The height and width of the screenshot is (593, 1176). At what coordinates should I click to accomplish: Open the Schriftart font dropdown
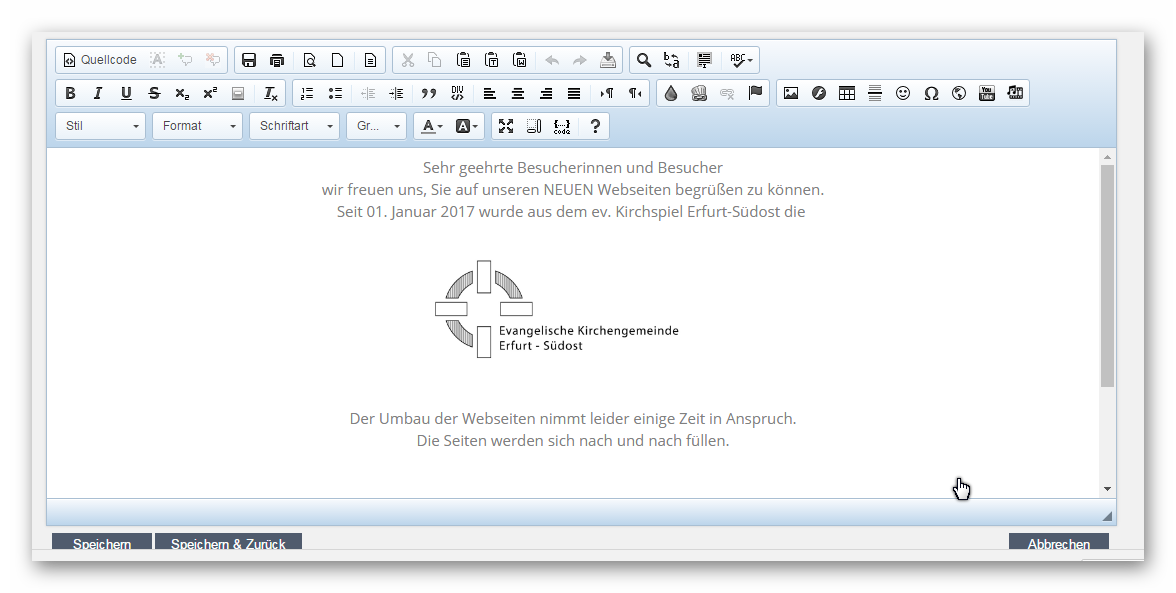(x=295, y=126)
